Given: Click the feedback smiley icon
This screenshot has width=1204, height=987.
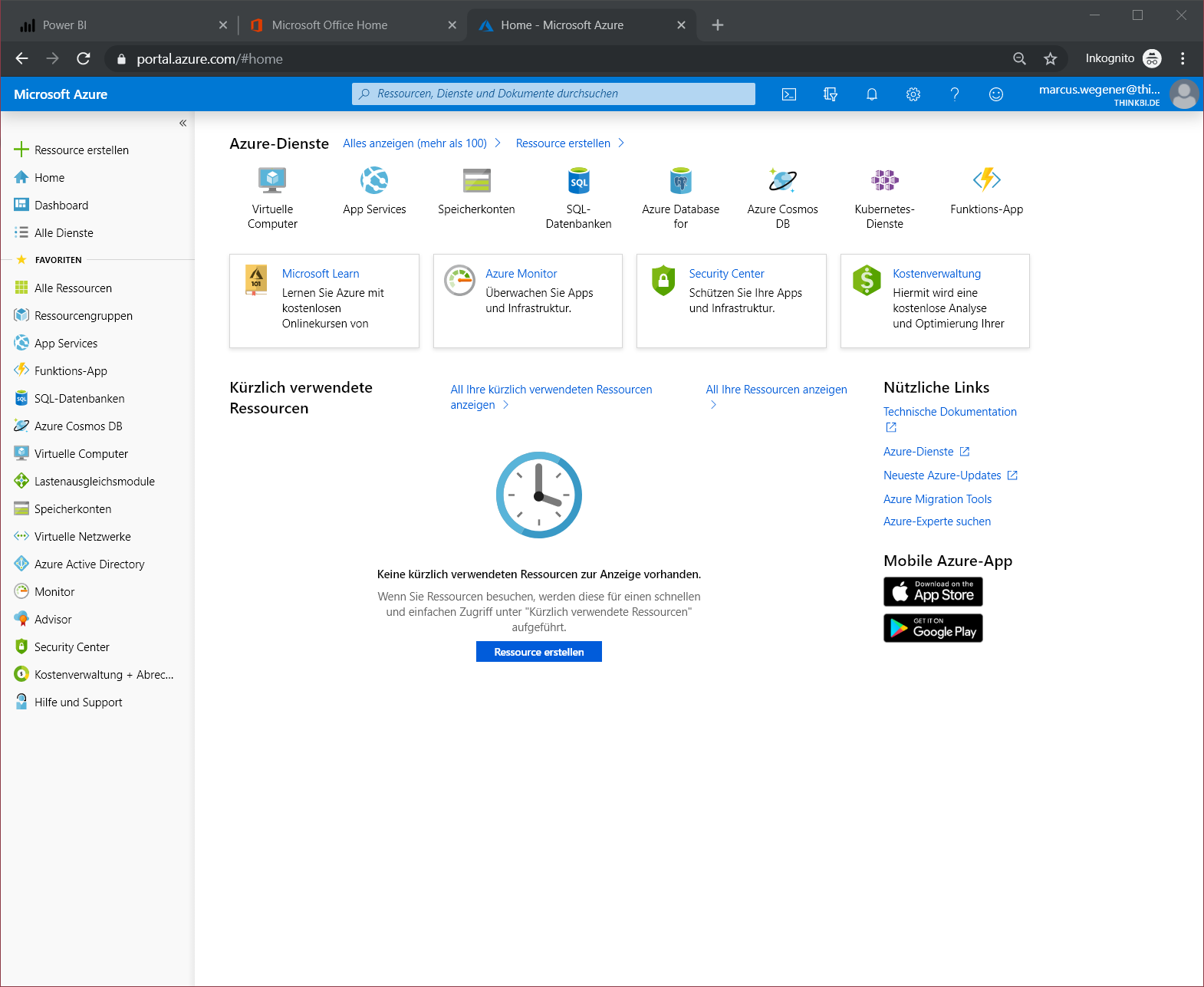Looking at the screenshot, I should coord(996,94).
